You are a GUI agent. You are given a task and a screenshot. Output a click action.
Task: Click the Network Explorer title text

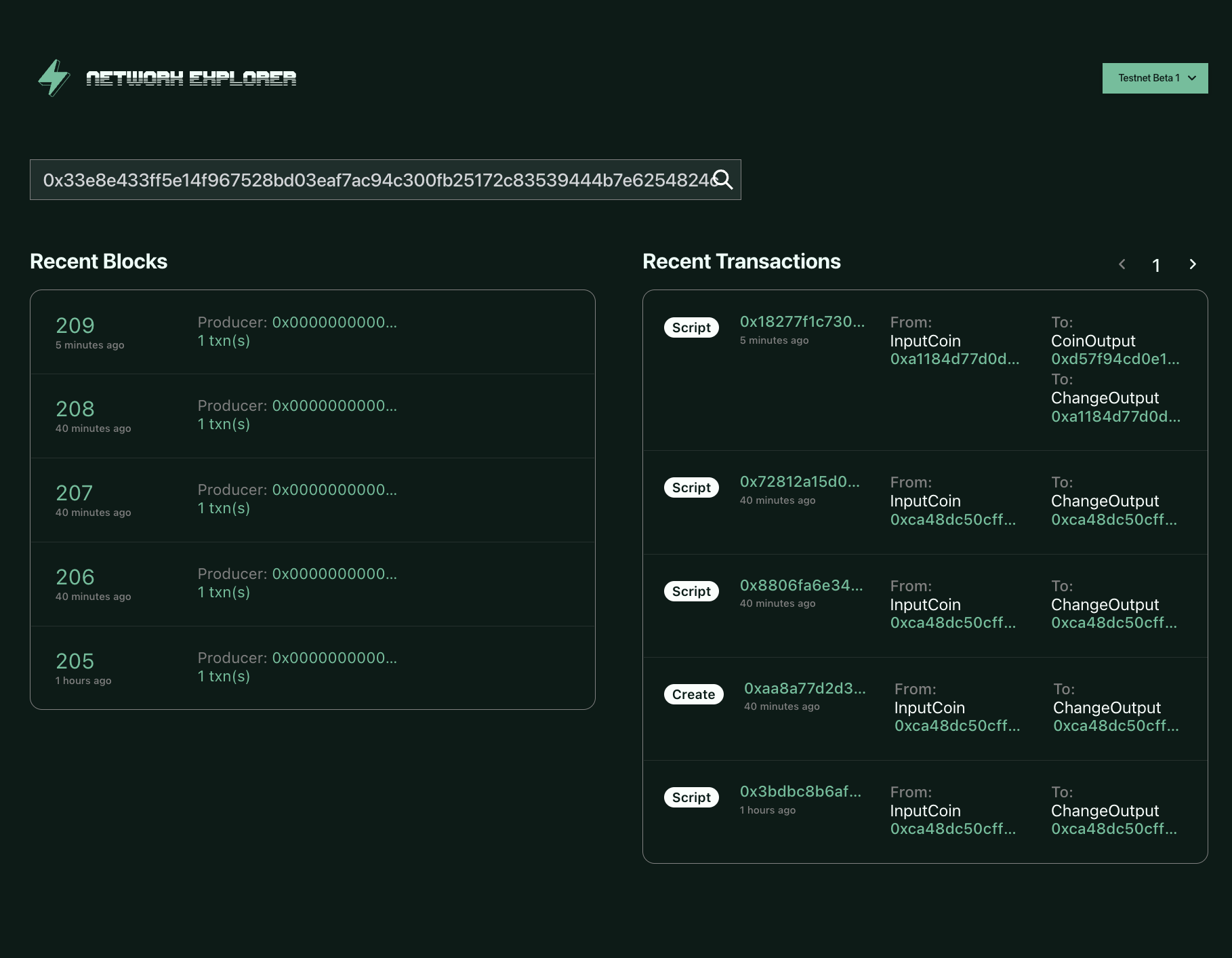tap(191, 79)
